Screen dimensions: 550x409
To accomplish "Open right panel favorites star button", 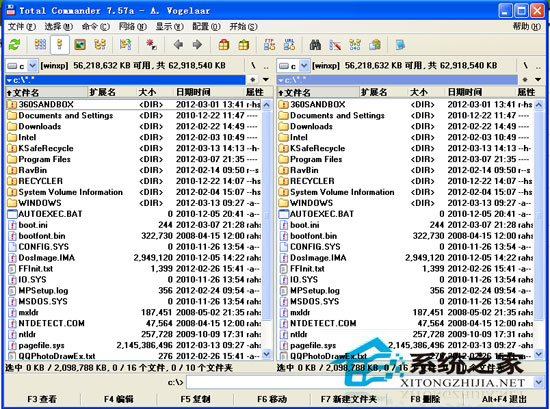I will click(525, 80).
